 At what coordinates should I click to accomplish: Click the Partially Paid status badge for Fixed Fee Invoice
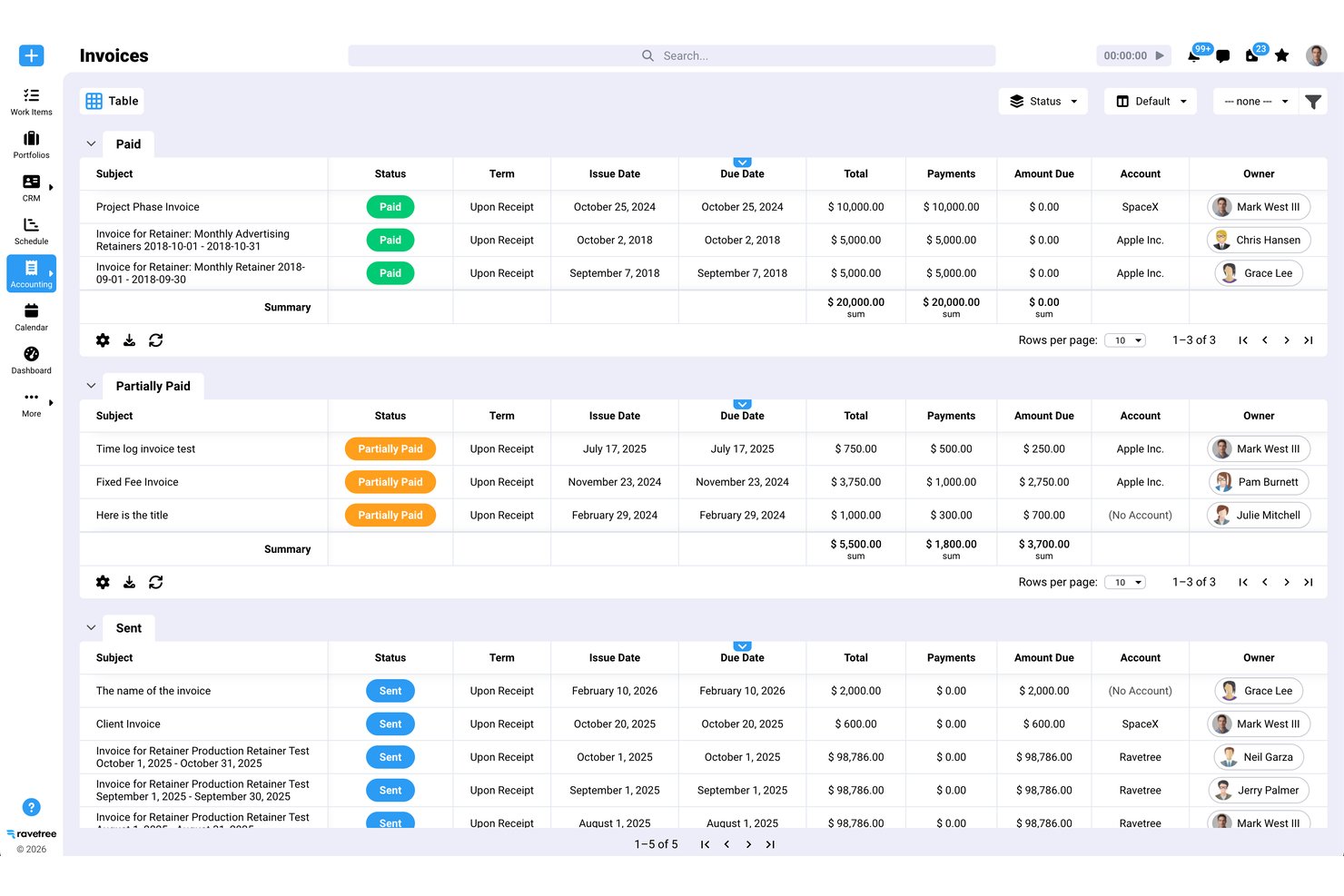coord(390,482)
